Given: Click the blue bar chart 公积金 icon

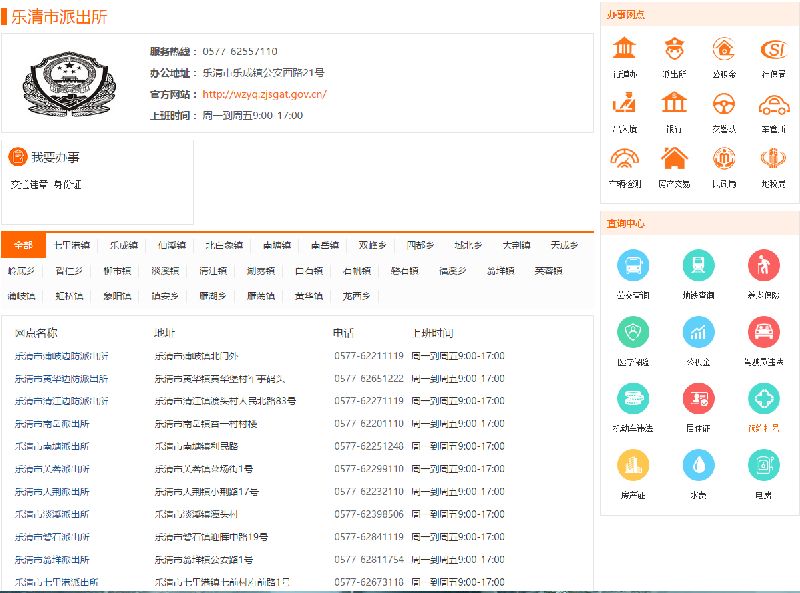Looking at the screenshot, I should point(698,333).
